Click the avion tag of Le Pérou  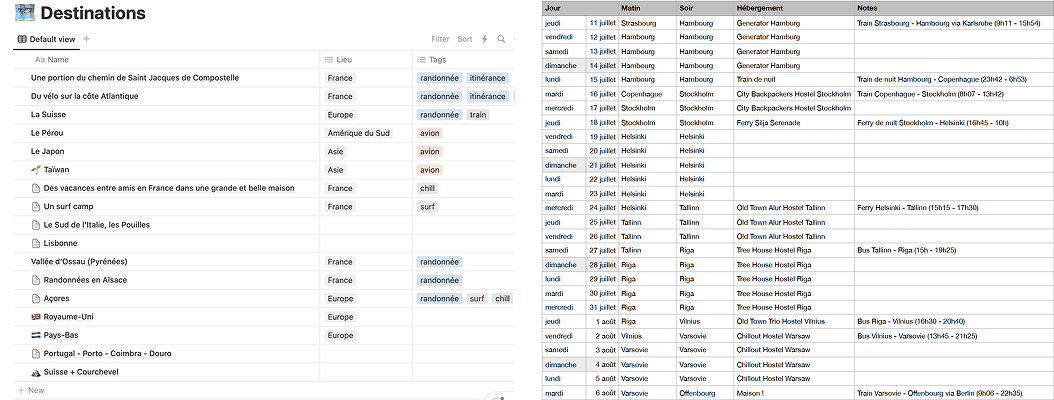pos(430,133)
